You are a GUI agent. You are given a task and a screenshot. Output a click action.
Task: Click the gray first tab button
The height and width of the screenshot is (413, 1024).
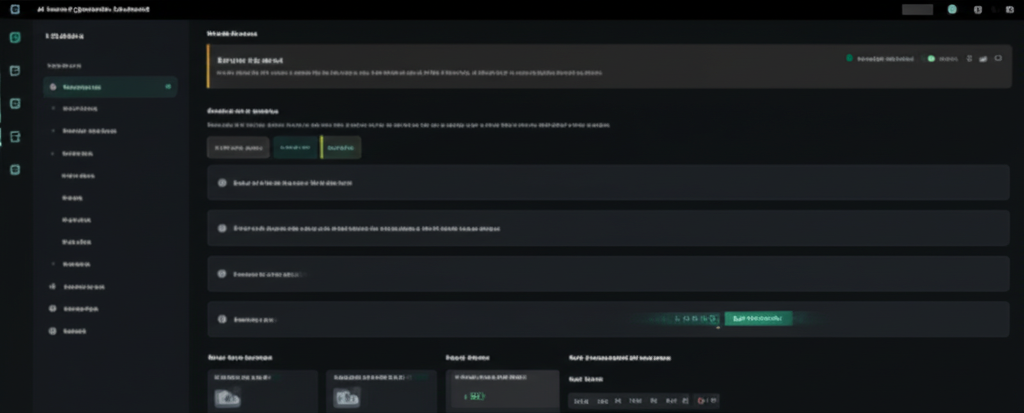coord(238,148)
